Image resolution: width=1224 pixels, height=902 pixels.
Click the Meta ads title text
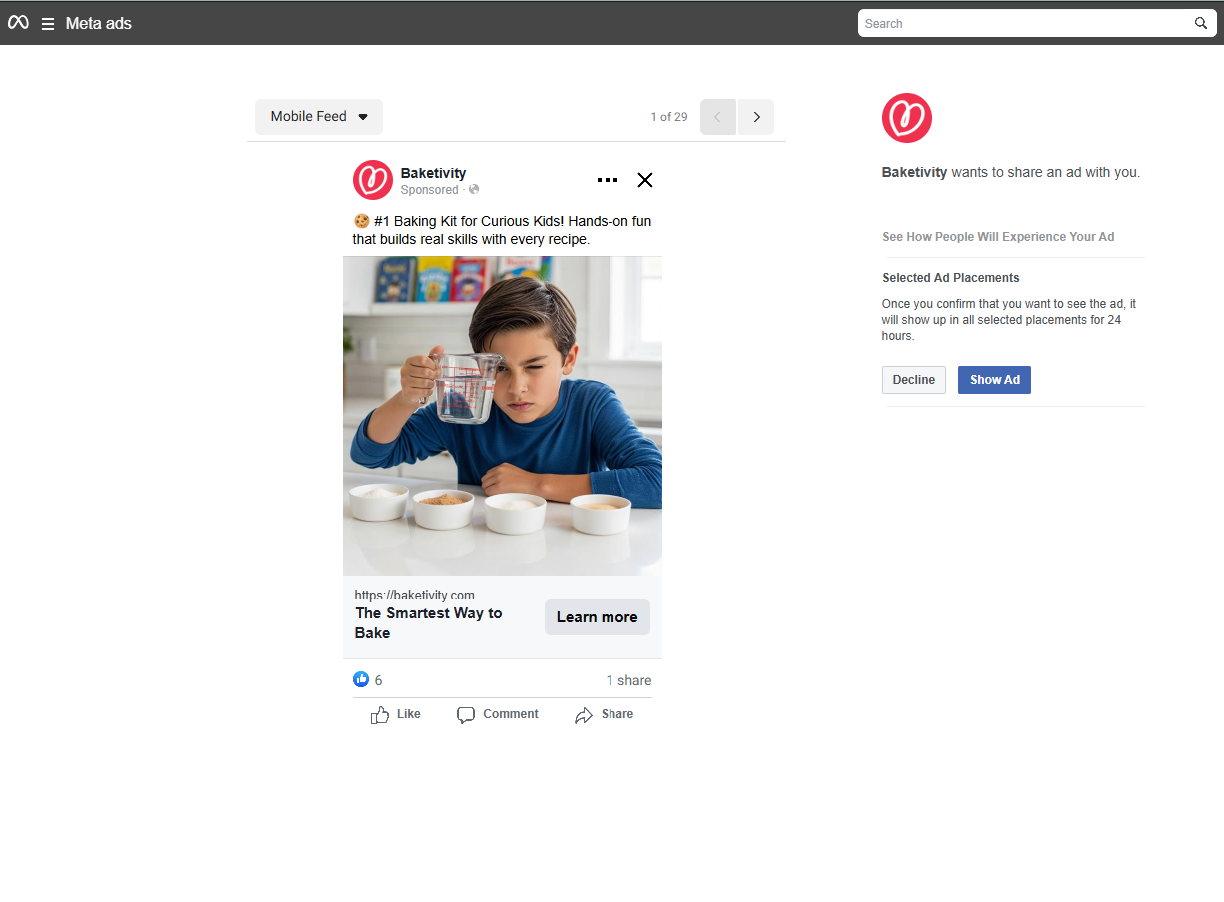tap(99, 23)
